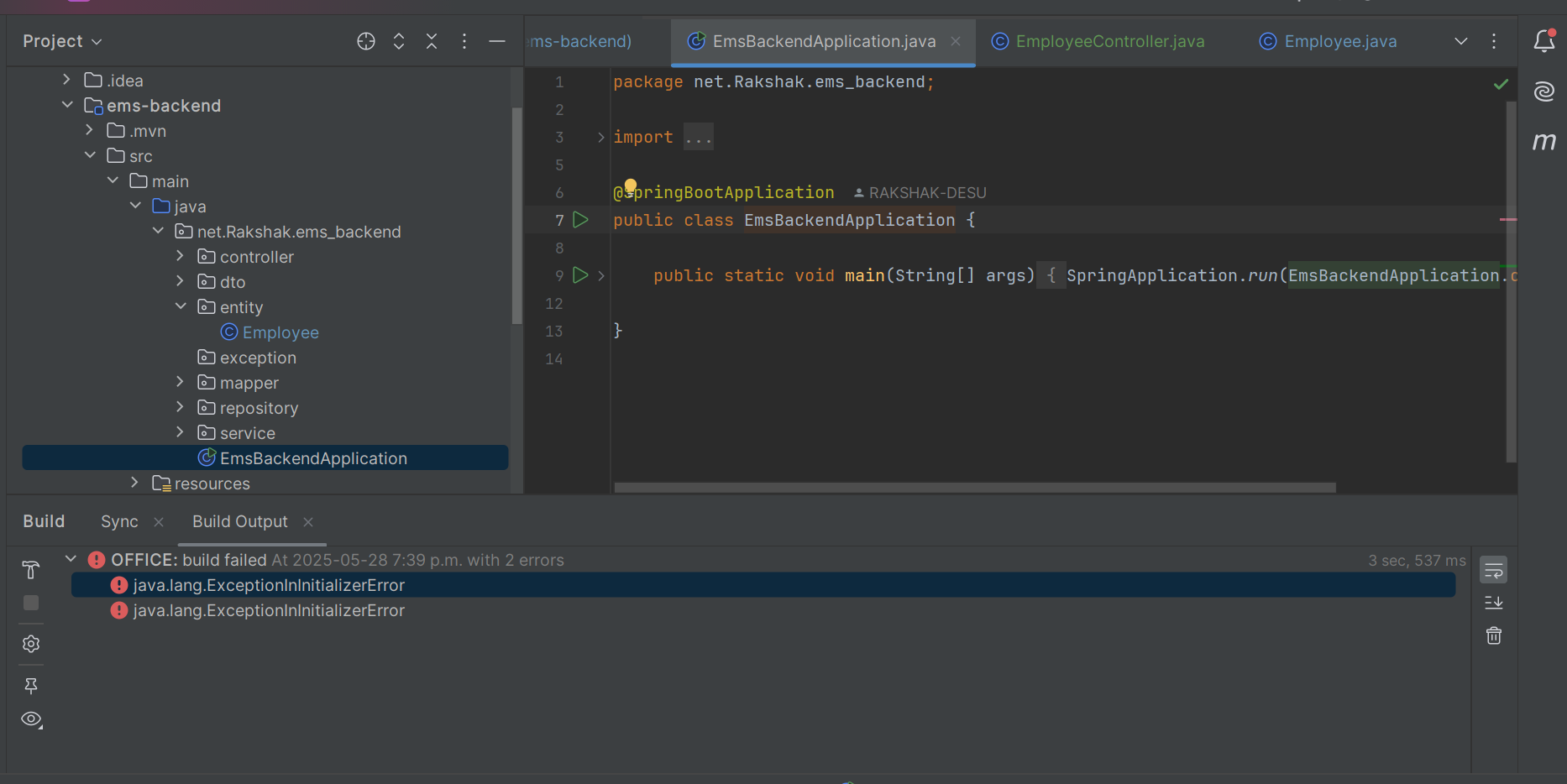1567x784 pixels.
Task: Click the Select Opened File crosshair icon
Action: [x=365, y=41]
